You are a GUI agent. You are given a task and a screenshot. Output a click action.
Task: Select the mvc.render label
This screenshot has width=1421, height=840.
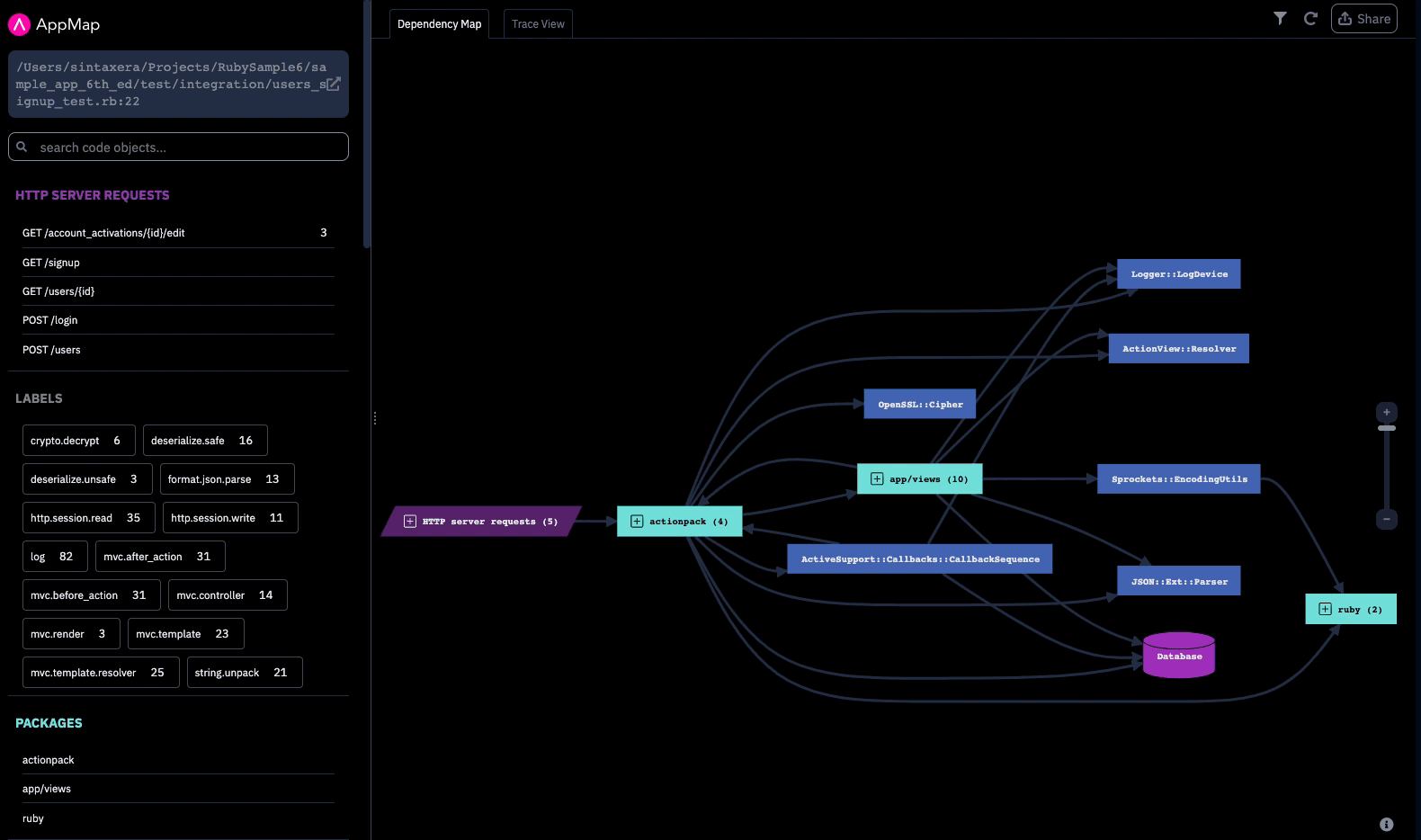point(71,634)
